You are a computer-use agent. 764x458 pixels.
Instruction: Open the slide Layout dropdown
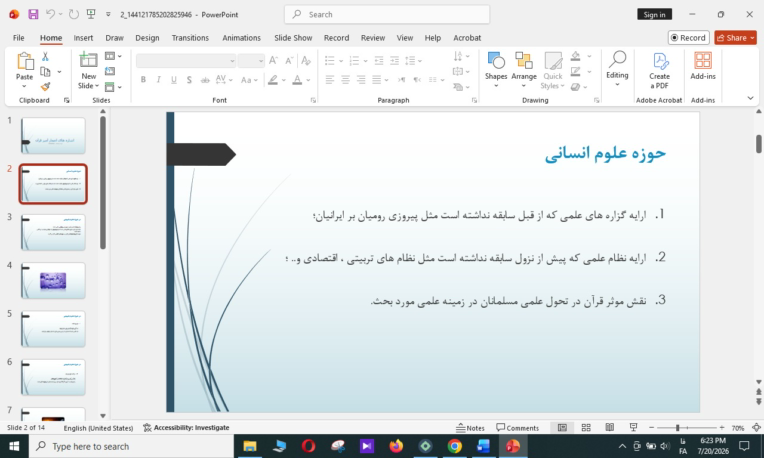pos(113,56)
